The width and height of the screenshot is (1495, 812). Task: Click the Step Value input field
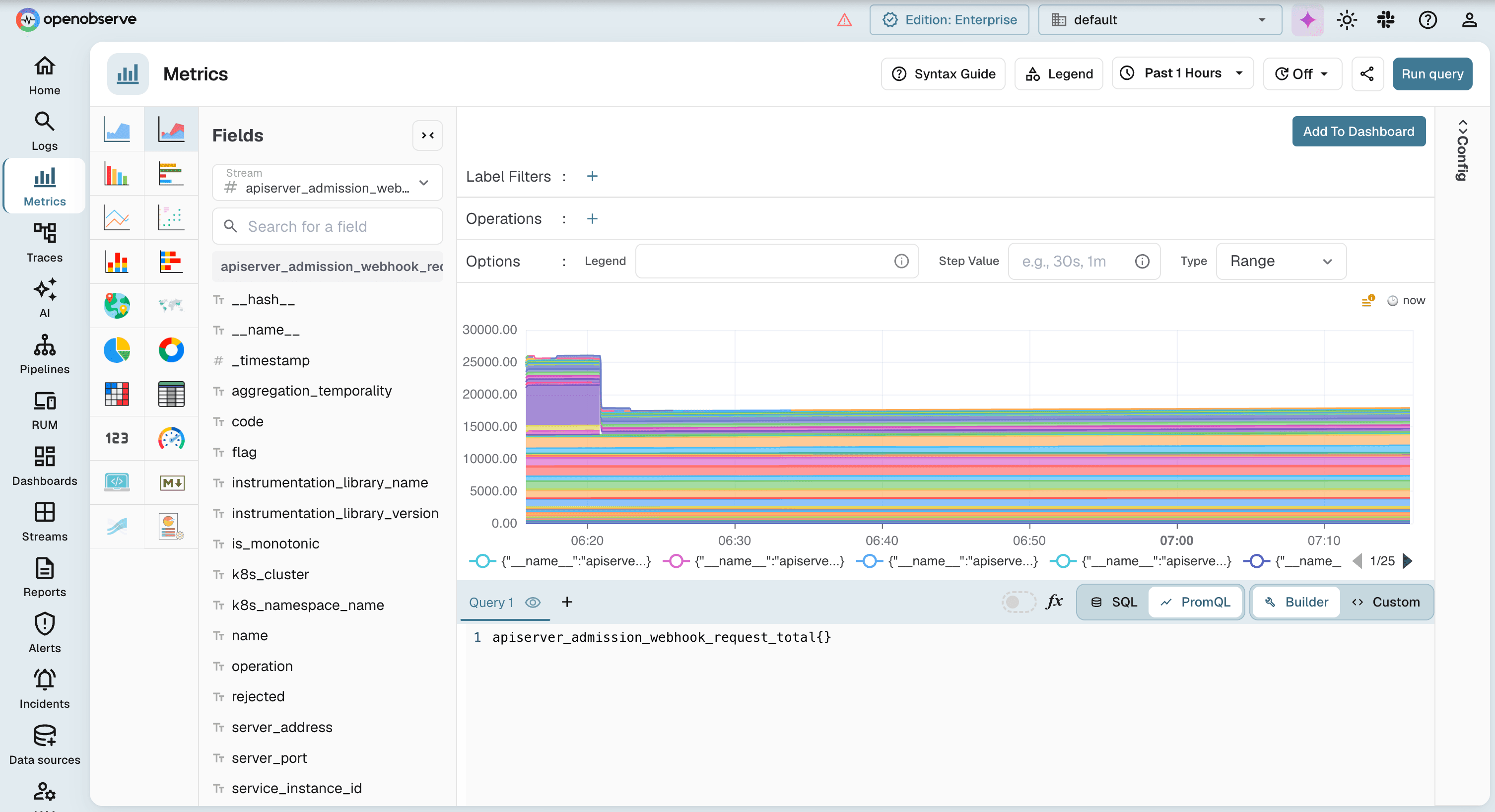(x=1084, y=261)
